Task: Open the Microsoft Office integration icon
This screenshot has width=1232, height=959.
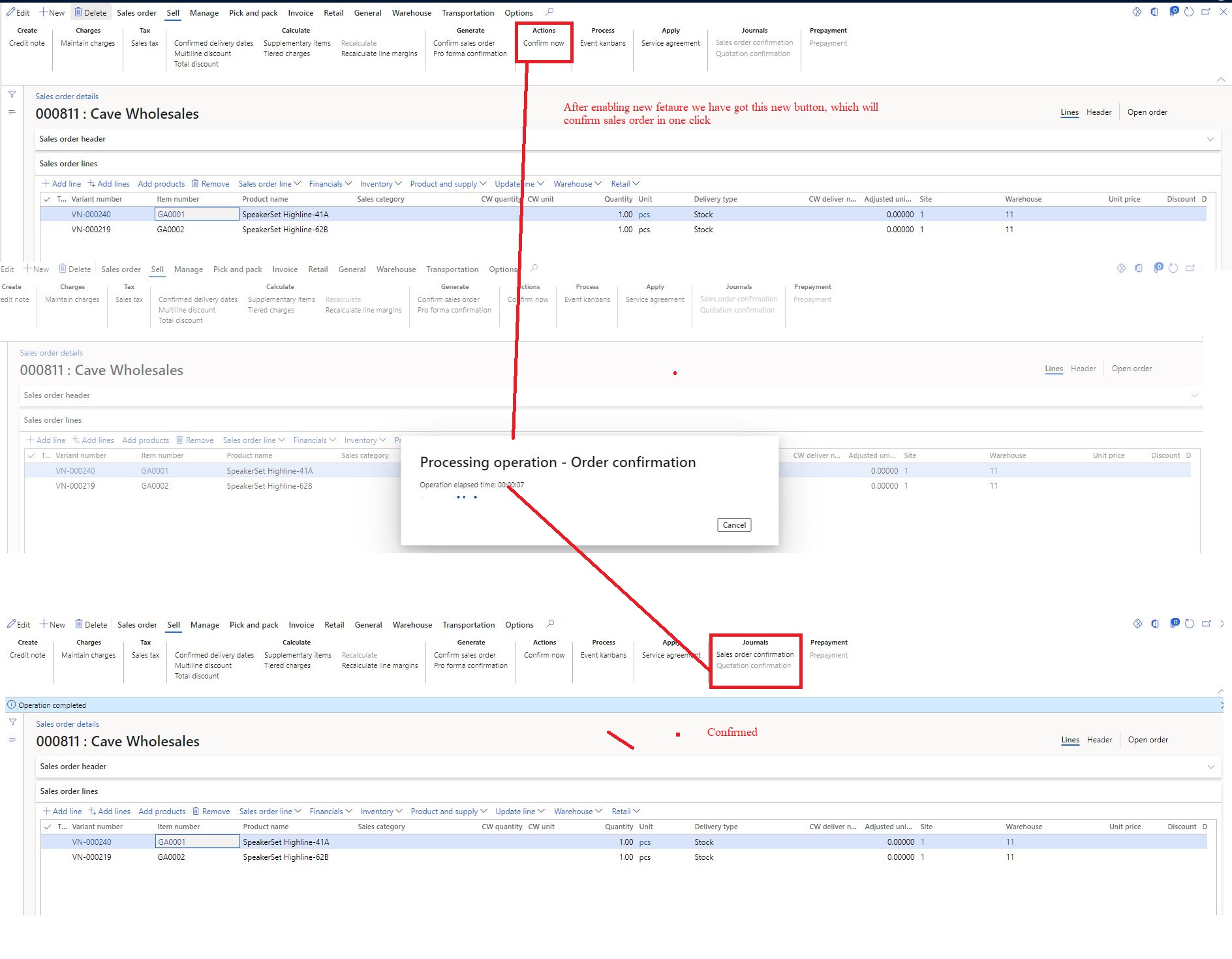Action: point(1154,12)
